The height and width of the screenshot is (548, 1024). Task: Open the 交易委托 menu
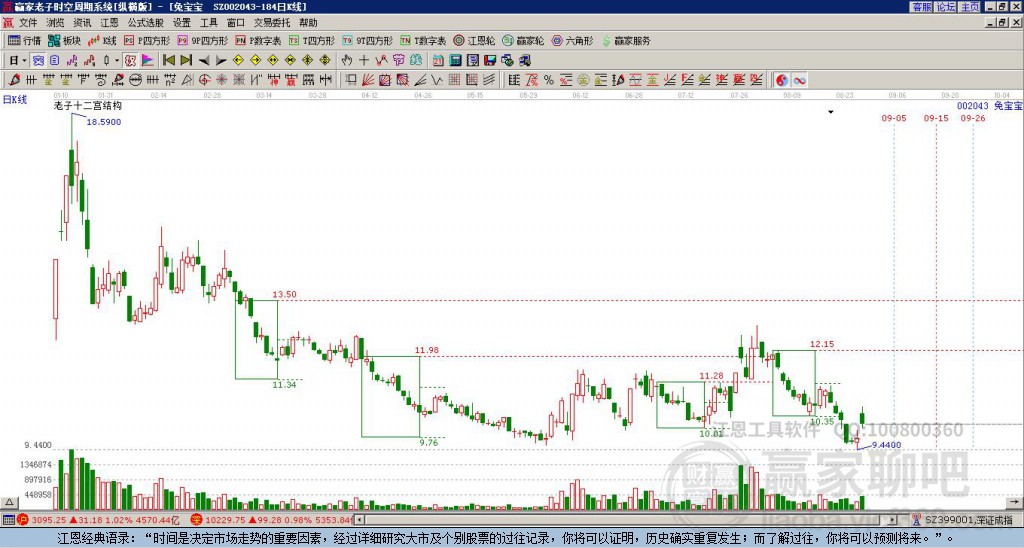click(x=272, y=23)
